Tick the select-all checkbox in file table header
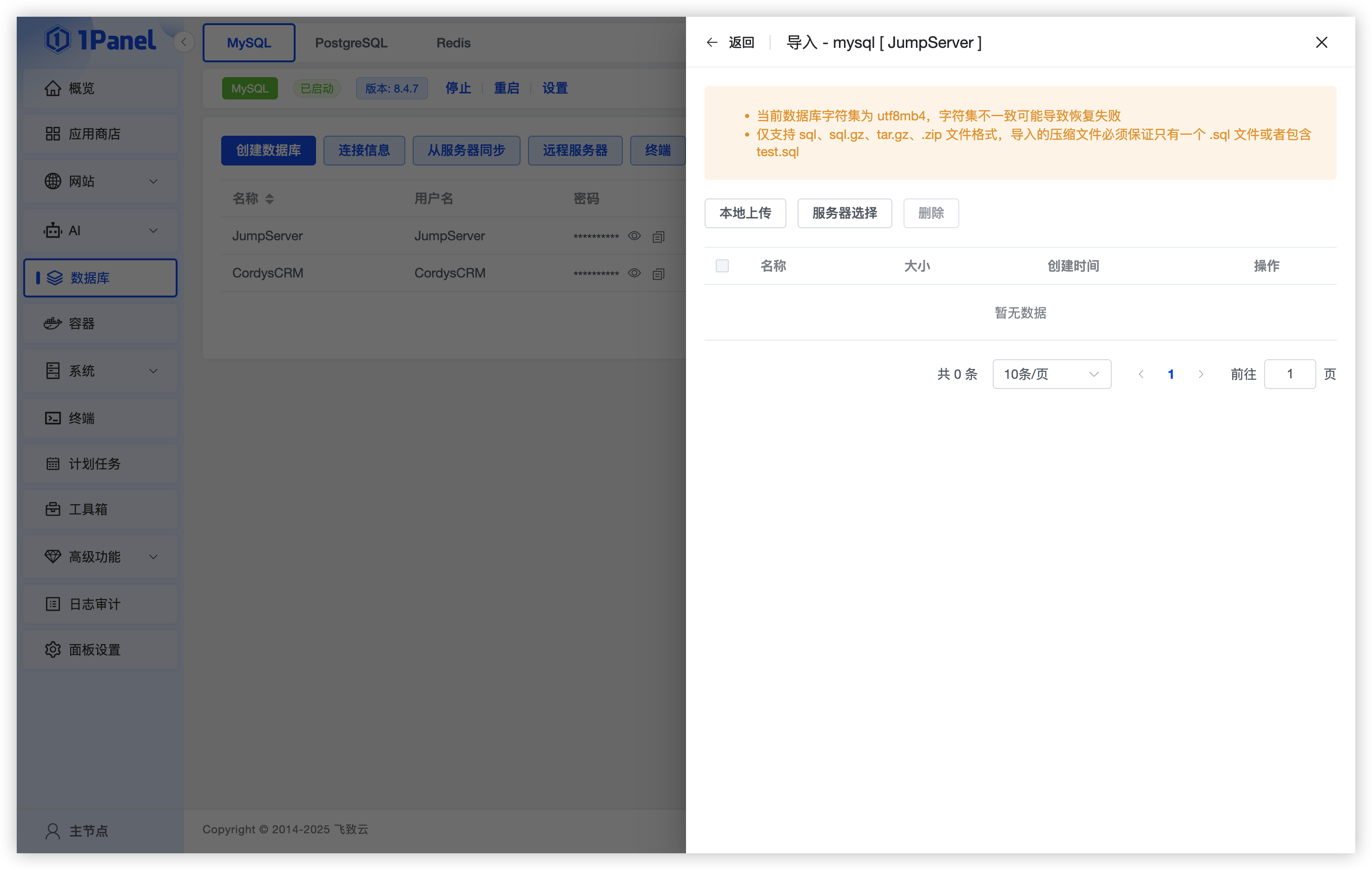Viewport: 1372px width, 870px height. pos(722,266)
